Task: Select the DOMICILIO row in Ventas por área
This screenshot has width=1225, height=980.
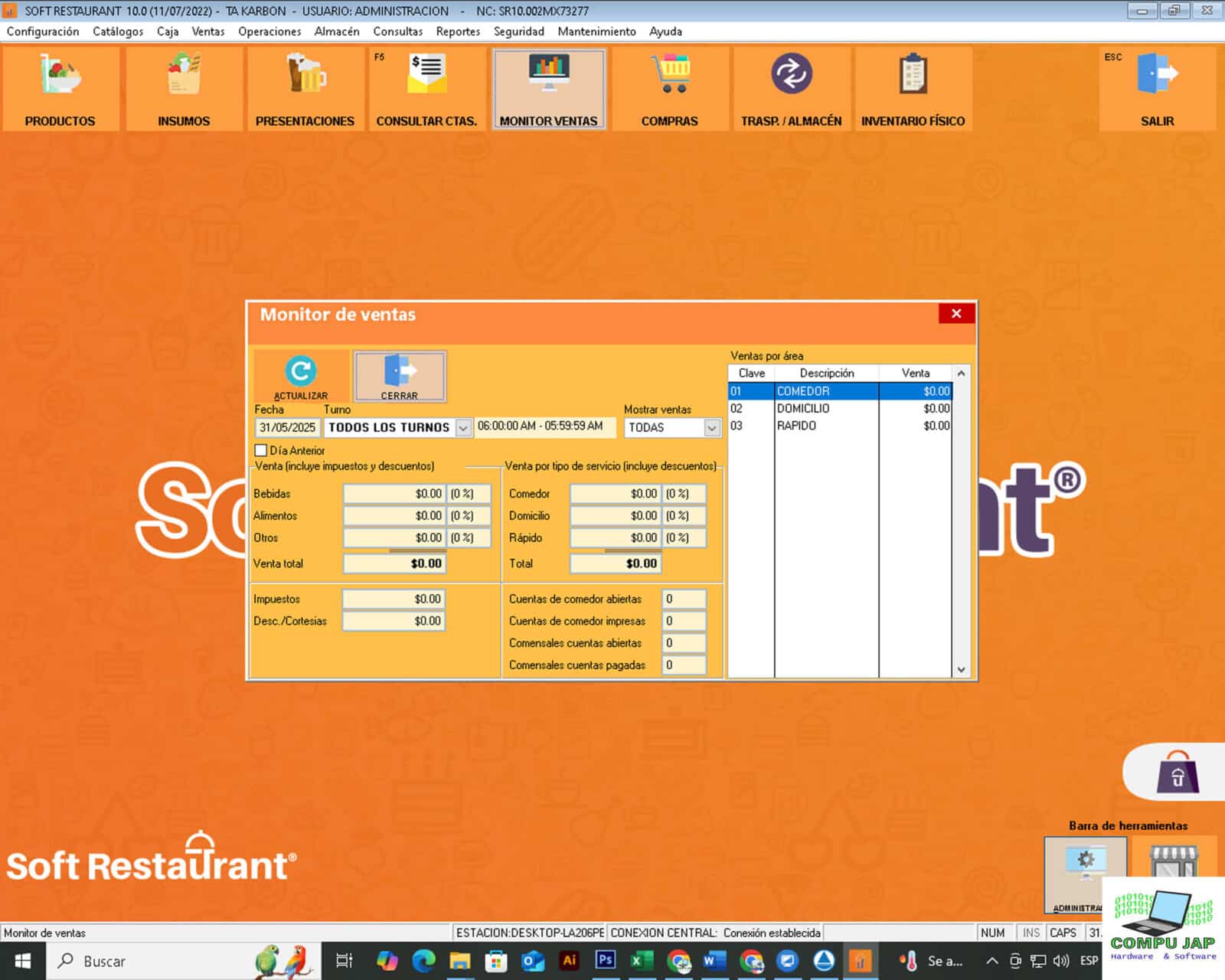Action: (x=840, y=409)
